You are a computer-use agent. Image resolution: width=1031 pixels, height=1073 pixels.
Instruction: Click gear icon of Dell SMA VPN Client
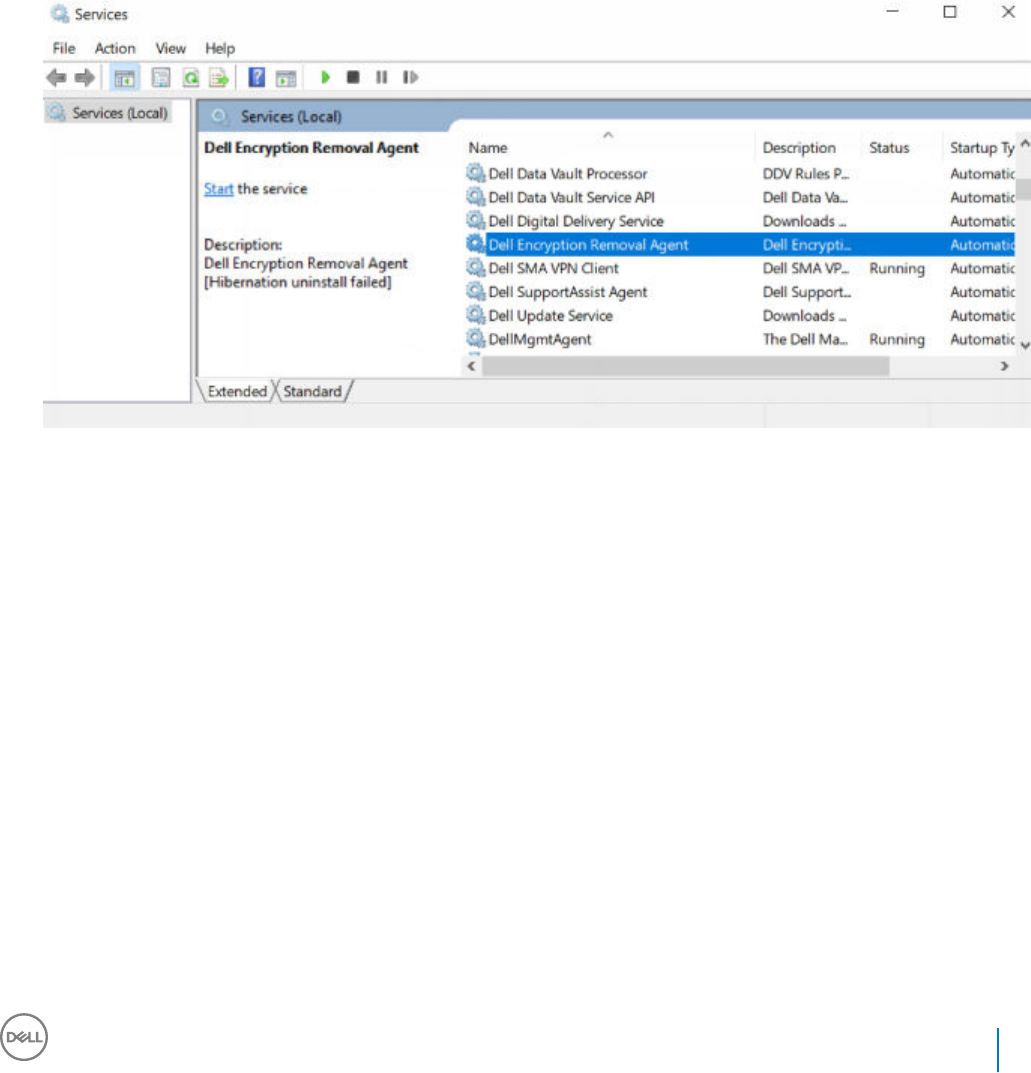475,268
